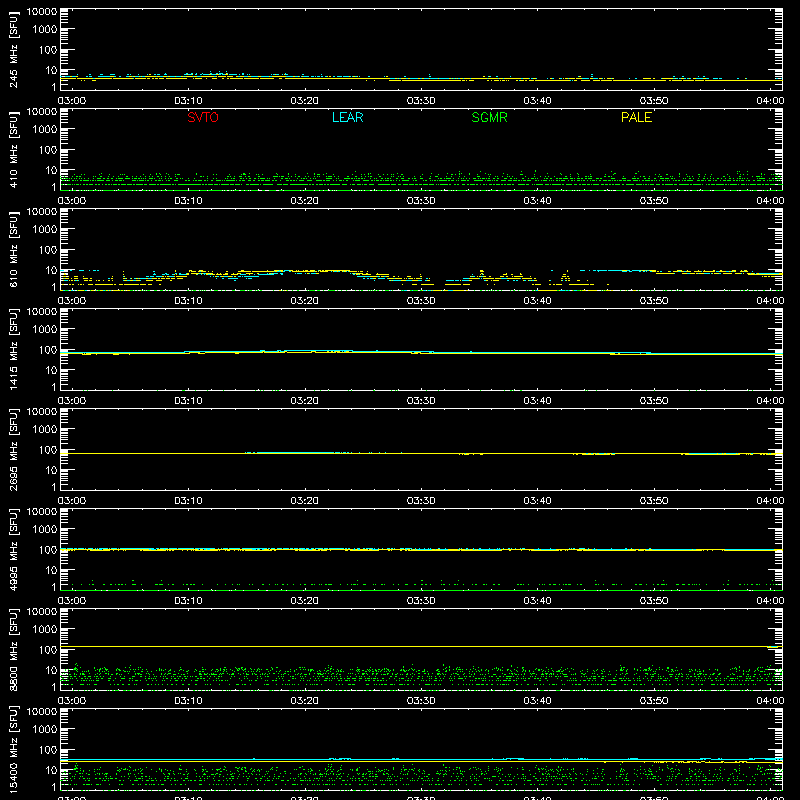The width and height of the screenshot is (800, 800).
Task: Click the 10000 tick value on the 245 MHz plot
Action: click(x=42, y=12)
